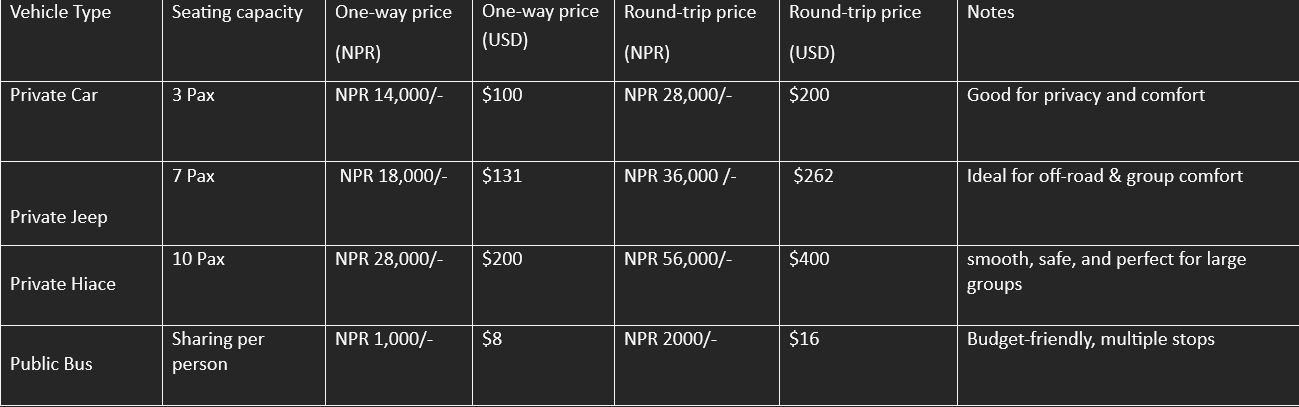Click the Budget-friendly, multiple stops note
1299x407 pixels.
tap(1090, 339)
